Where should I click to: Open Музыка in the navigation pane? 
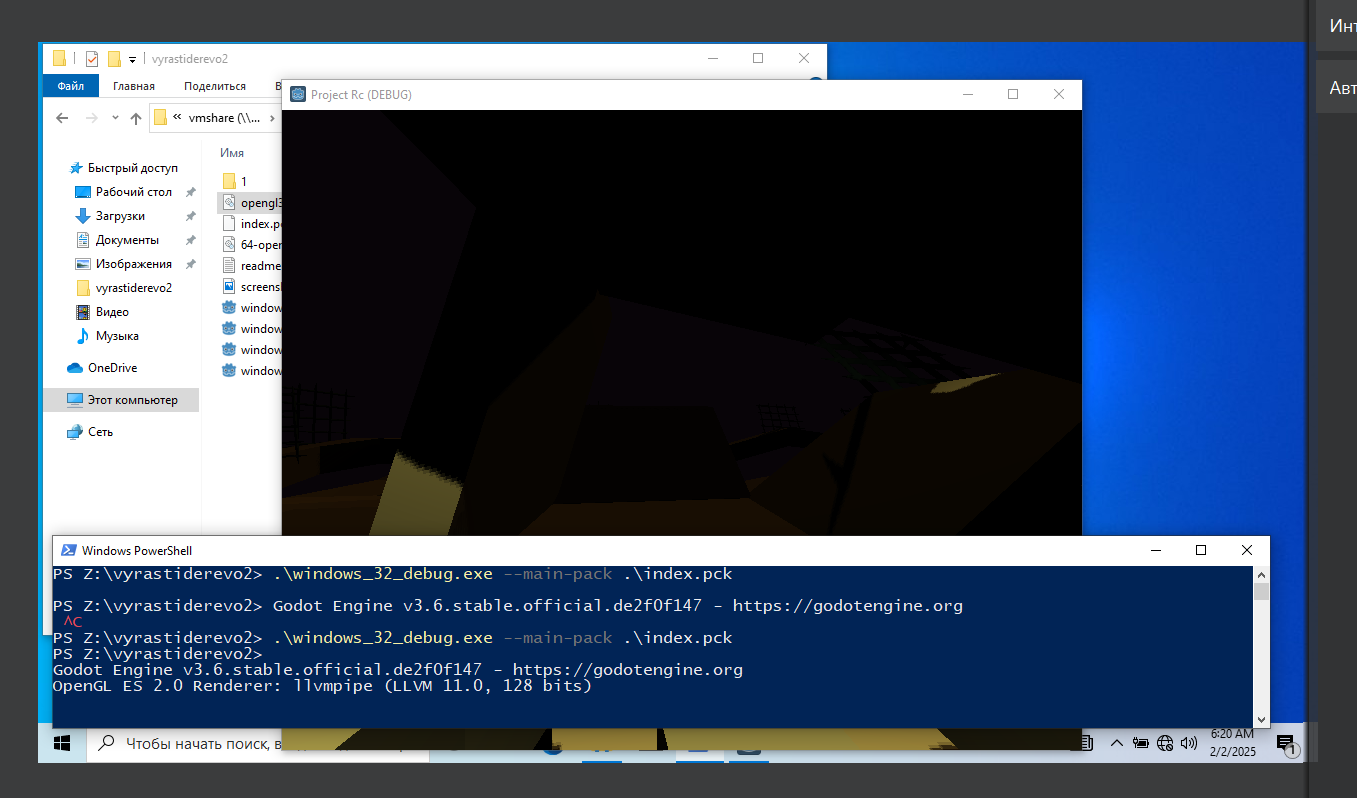117,336
